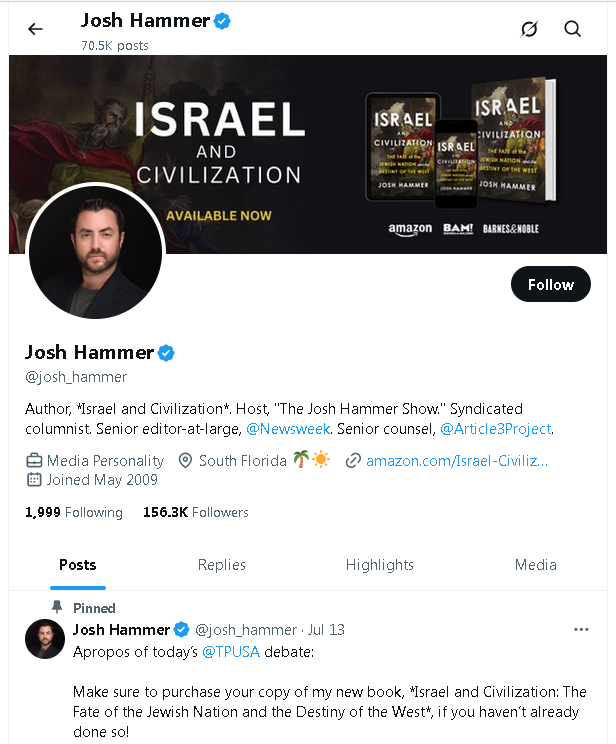Switch to the Replies tab

point(222,565)
